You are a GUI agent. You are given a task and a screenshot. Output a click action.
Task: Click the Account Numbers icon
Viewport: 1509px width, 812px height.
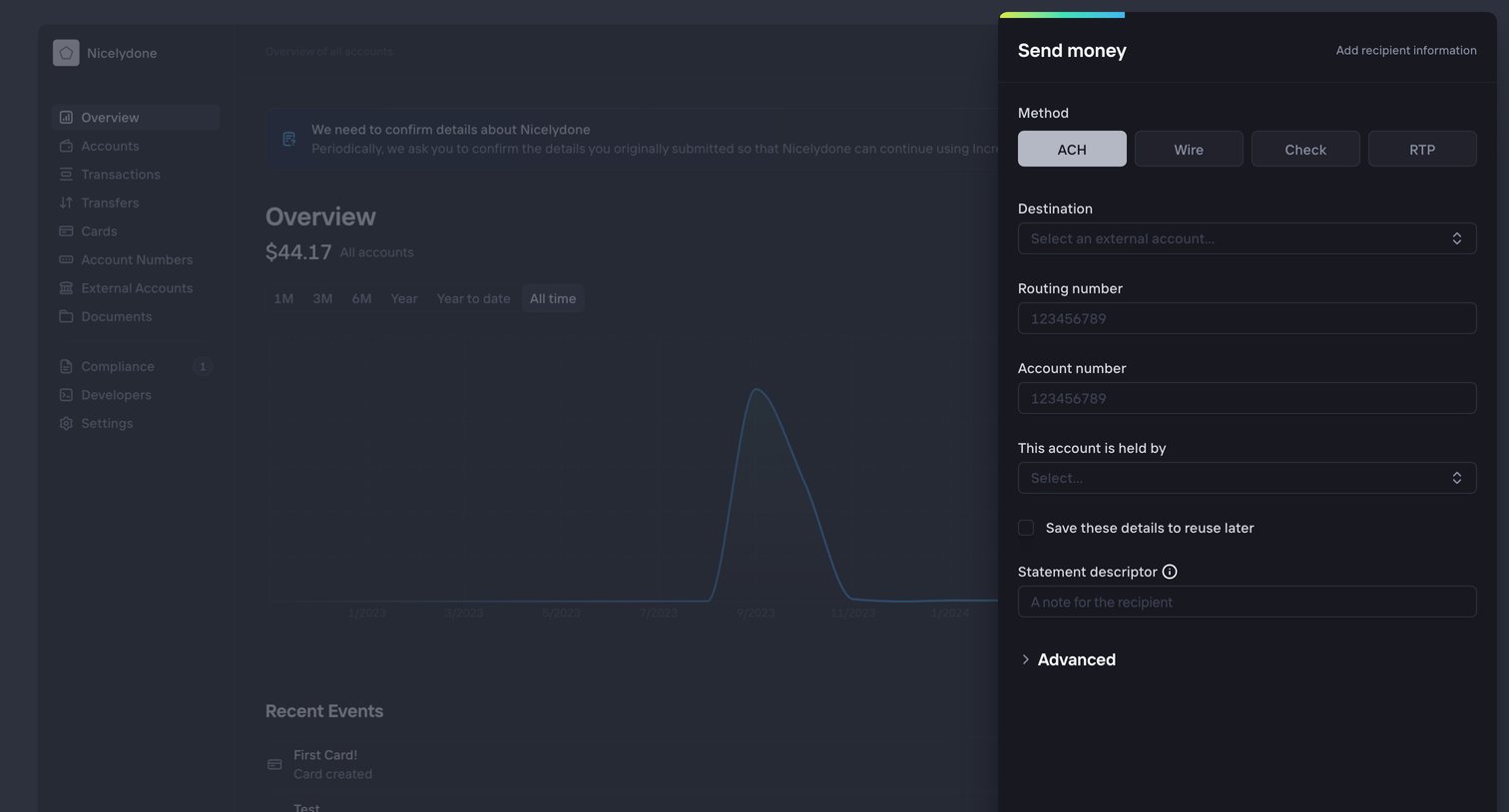tap(66, 259)
